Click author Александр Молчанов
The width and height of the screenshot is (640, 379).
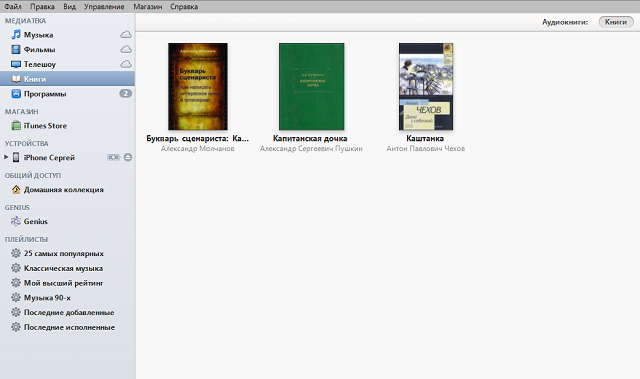pos(198,148)
